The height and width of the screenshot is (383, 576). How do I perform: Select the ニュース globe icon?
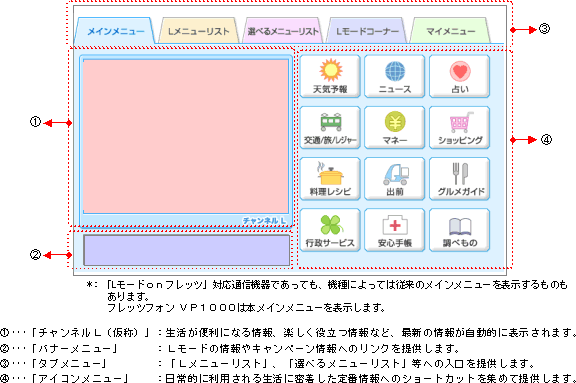[x=395, y=76]
